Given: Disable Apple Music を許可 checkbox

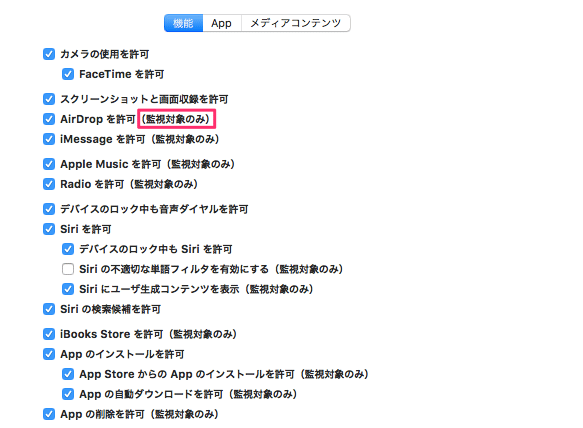Looking at the screenshot, I should point(49,164).
